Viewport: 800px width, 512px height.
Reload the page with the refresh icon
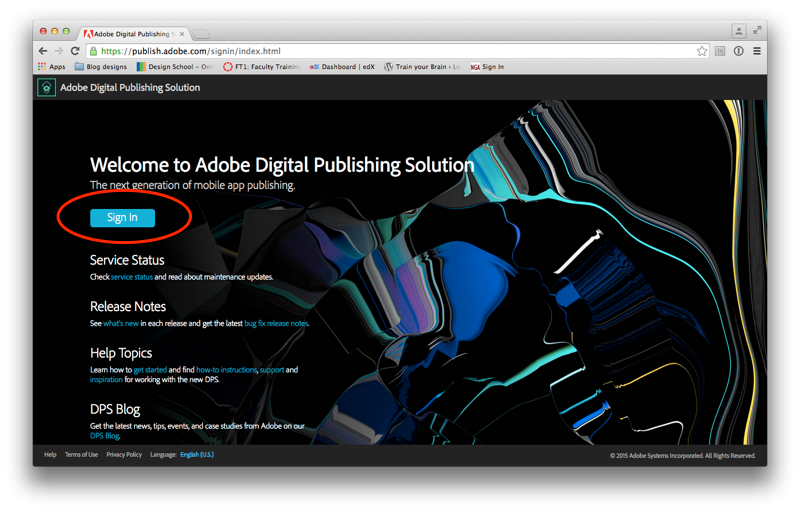point(75,51)
